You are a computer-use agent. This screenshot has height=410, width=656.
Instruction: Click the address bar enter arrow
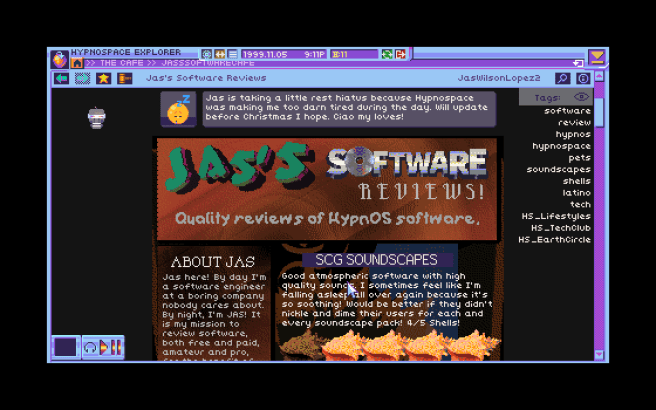578,63
